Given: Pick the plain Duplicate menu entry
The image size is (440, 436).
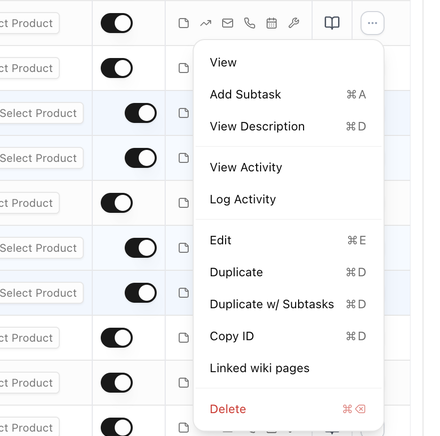Looking at the screenshot, I should (x=289, y=272).
